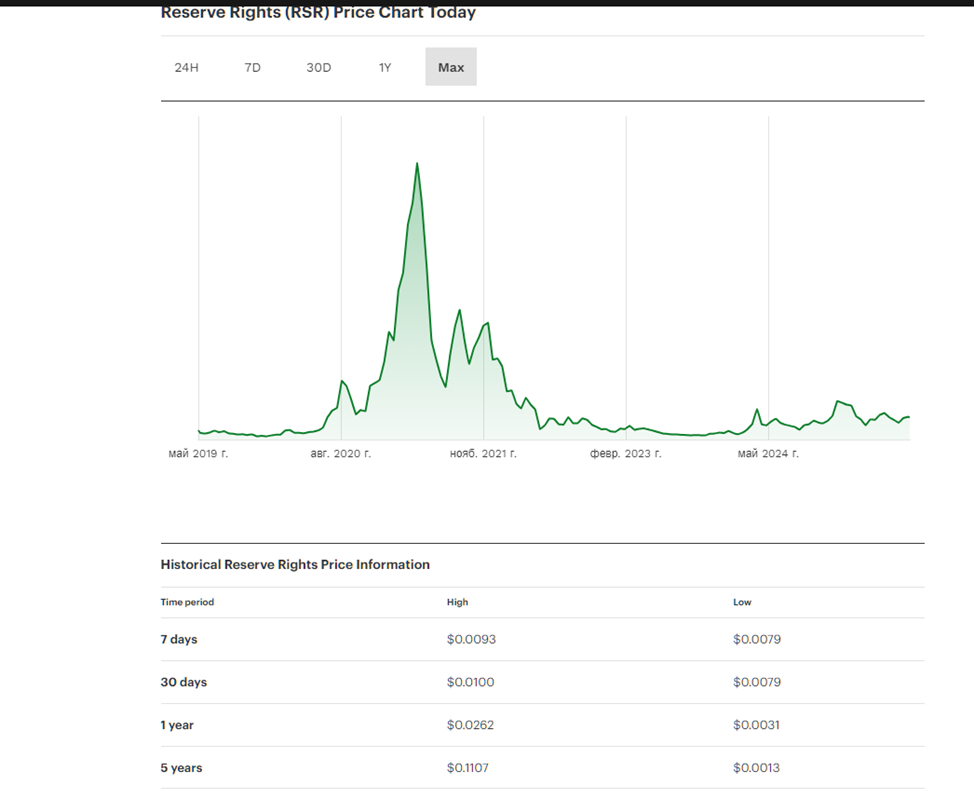The height and width of the screenshot is (799, 974).
Task: Switch chart to 7D range
Action: [252, 67]
